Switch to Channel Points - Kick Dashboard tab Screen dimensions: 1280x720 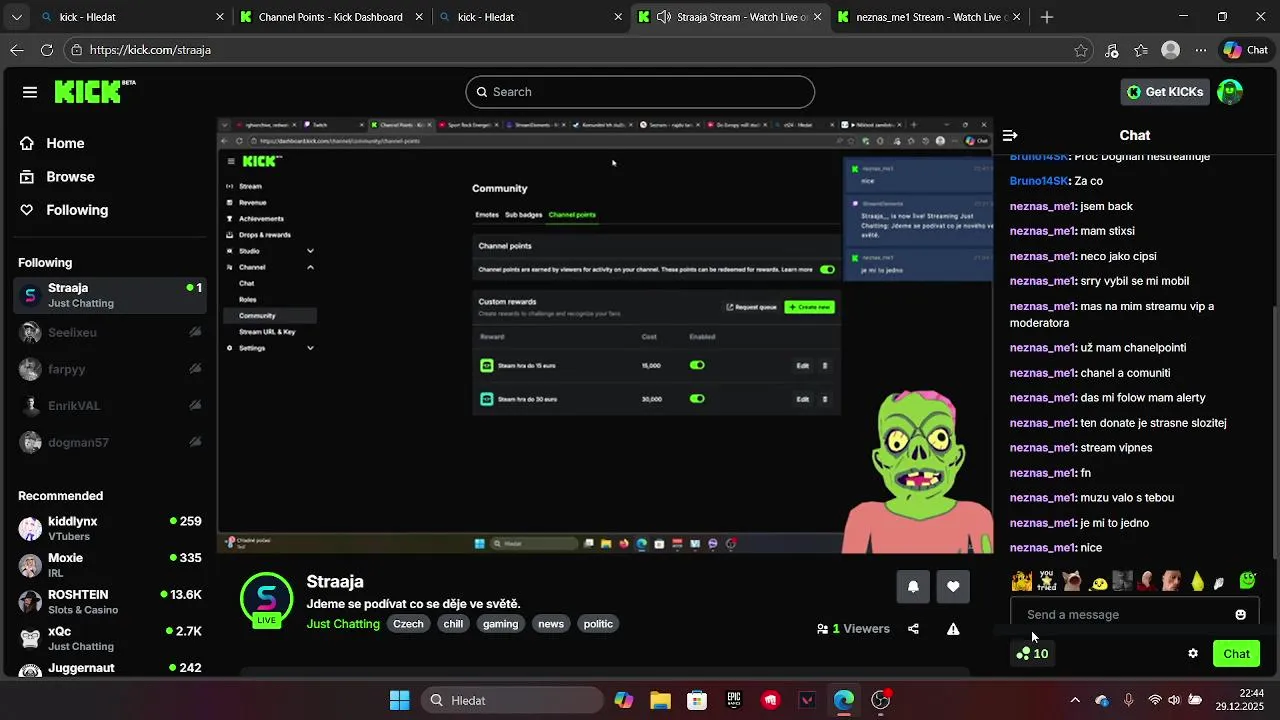(330, 17)
